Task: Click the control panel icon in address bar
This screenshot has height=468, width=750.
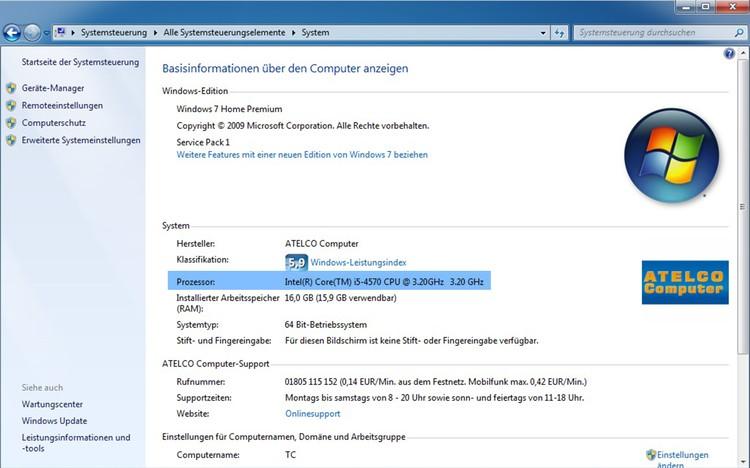Action: (x=61, y=32)
